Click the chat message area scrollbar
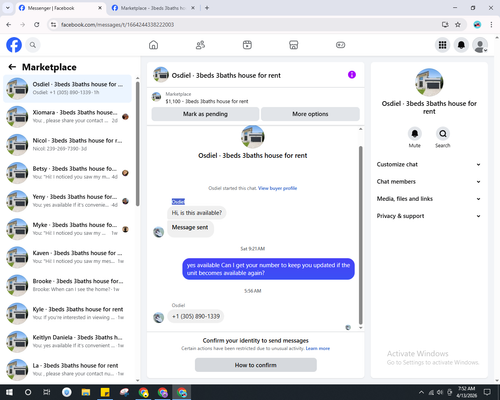Viewport: 500px width, 400px height. (360, 235)
